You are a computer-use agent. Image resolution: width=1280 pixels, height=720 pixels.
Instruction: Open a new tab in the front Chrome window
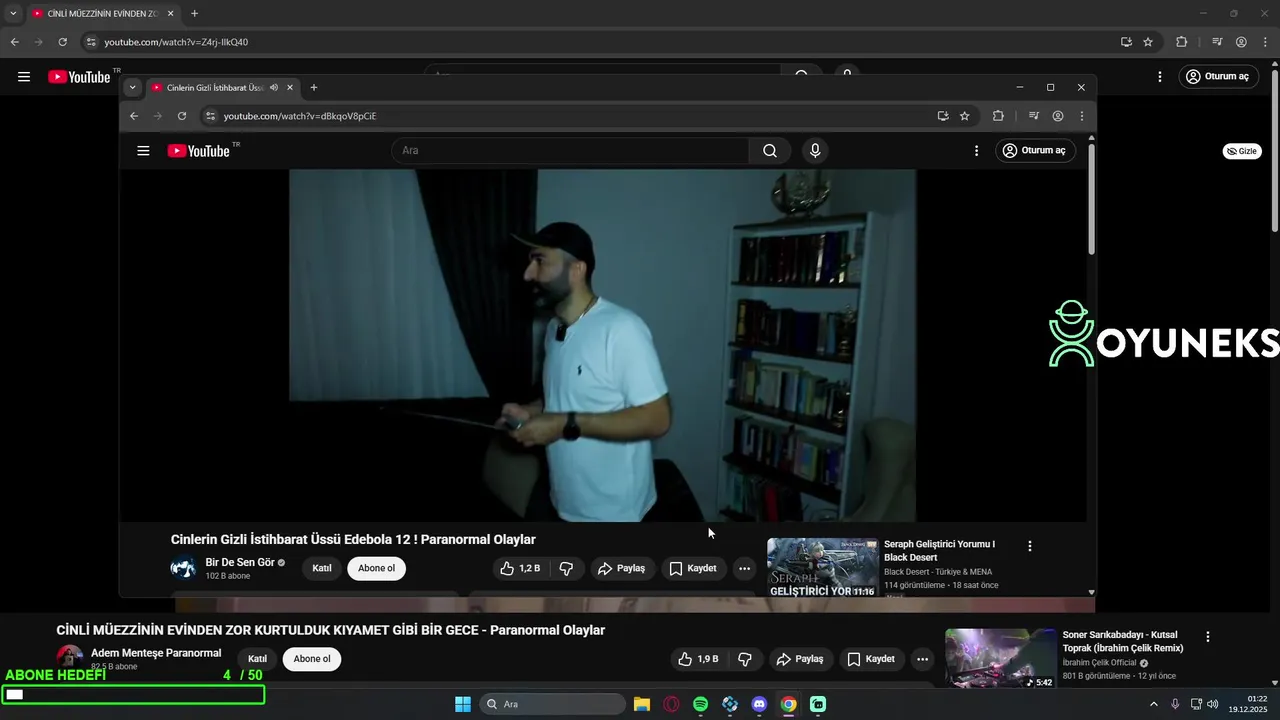click(314, 88)
